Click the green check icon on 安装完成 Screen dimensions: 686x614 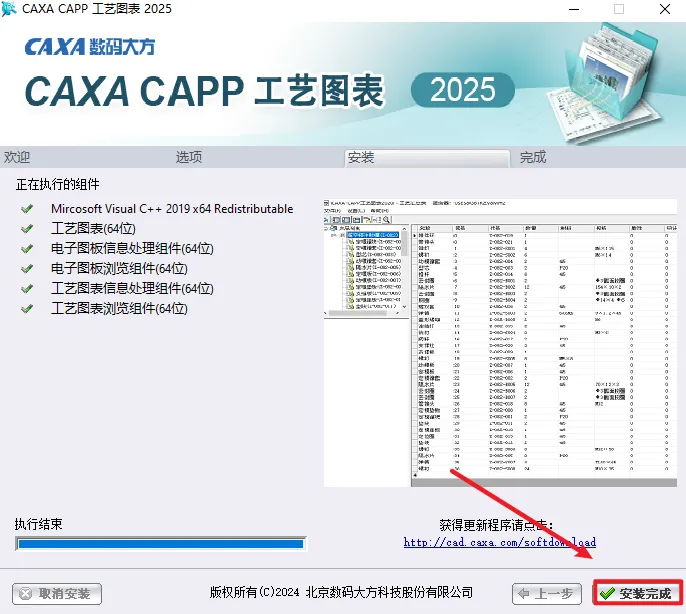coord(607,593)
